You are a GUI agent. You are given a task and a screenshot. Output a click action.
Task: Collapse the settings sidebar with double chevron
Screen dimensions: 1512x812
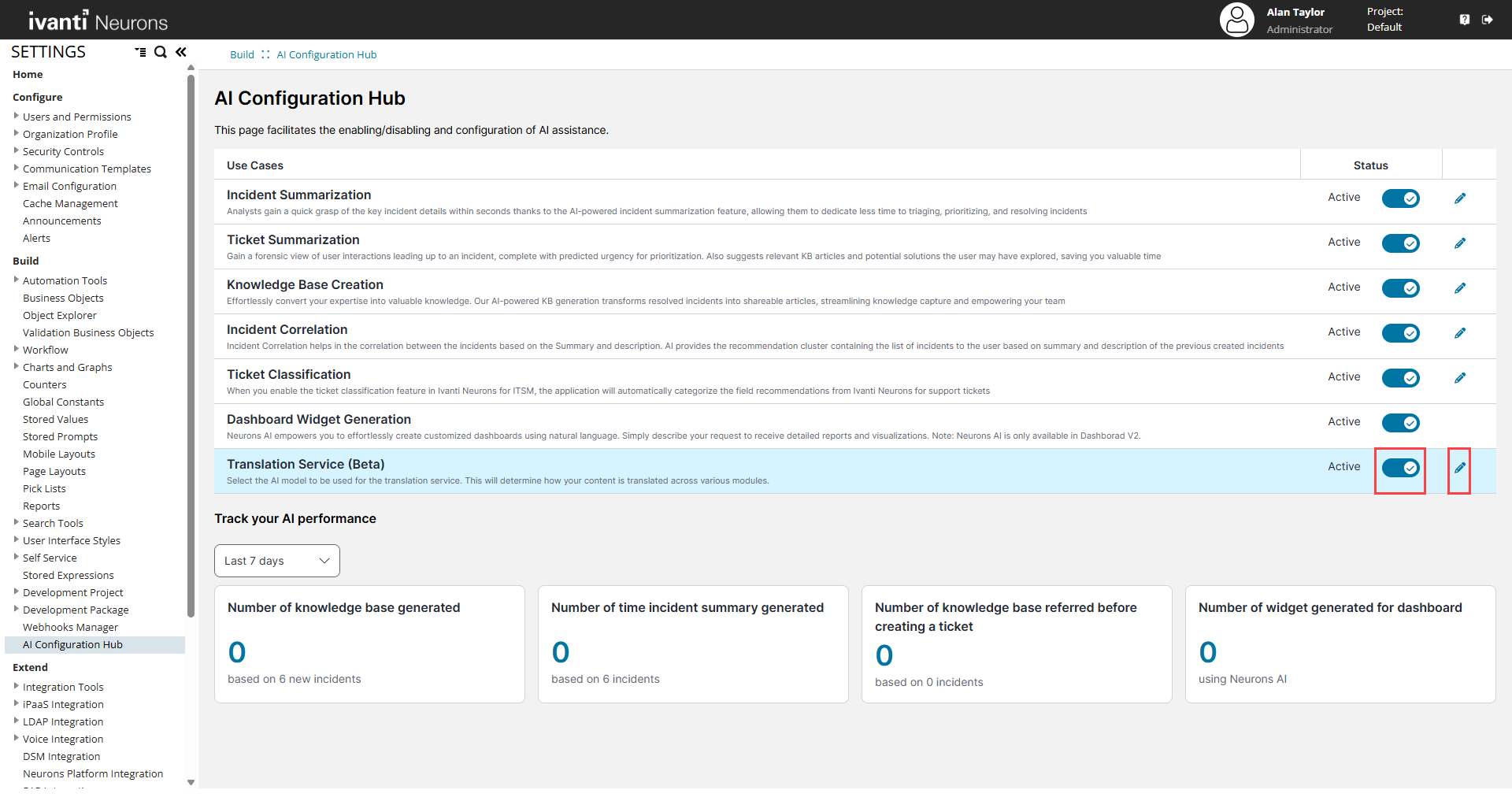[x=181, y=52]
